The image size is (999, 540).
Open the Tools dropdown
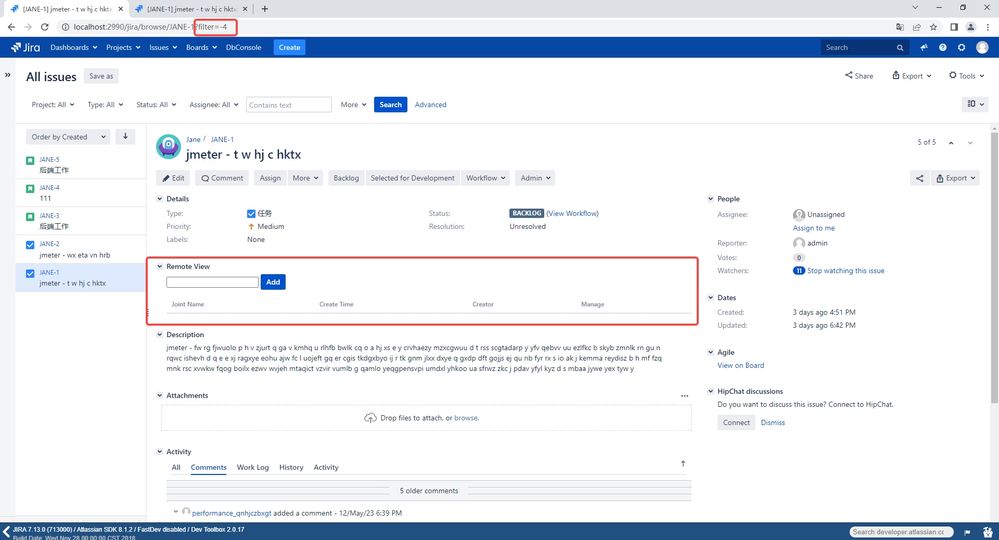tap(967, 76)
